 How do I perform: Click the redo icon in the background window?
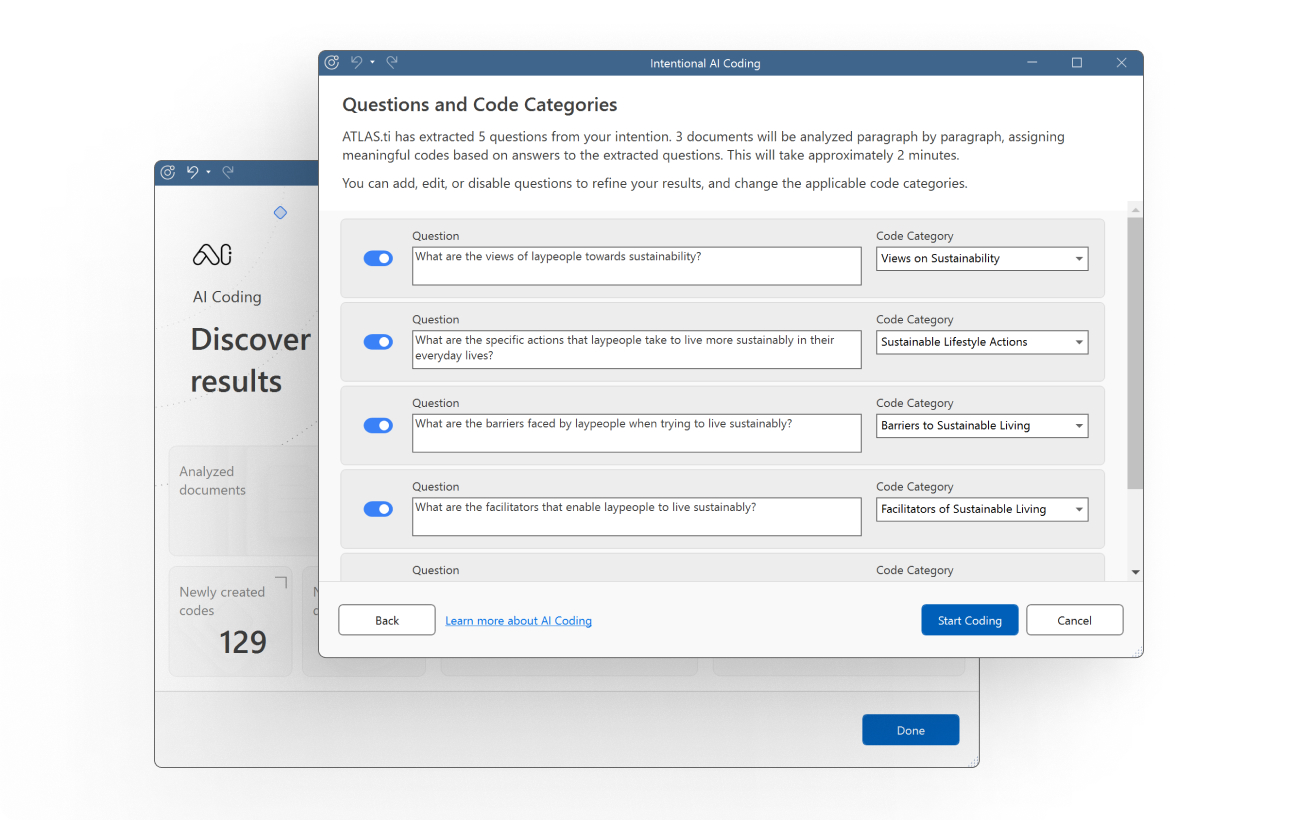228,173
